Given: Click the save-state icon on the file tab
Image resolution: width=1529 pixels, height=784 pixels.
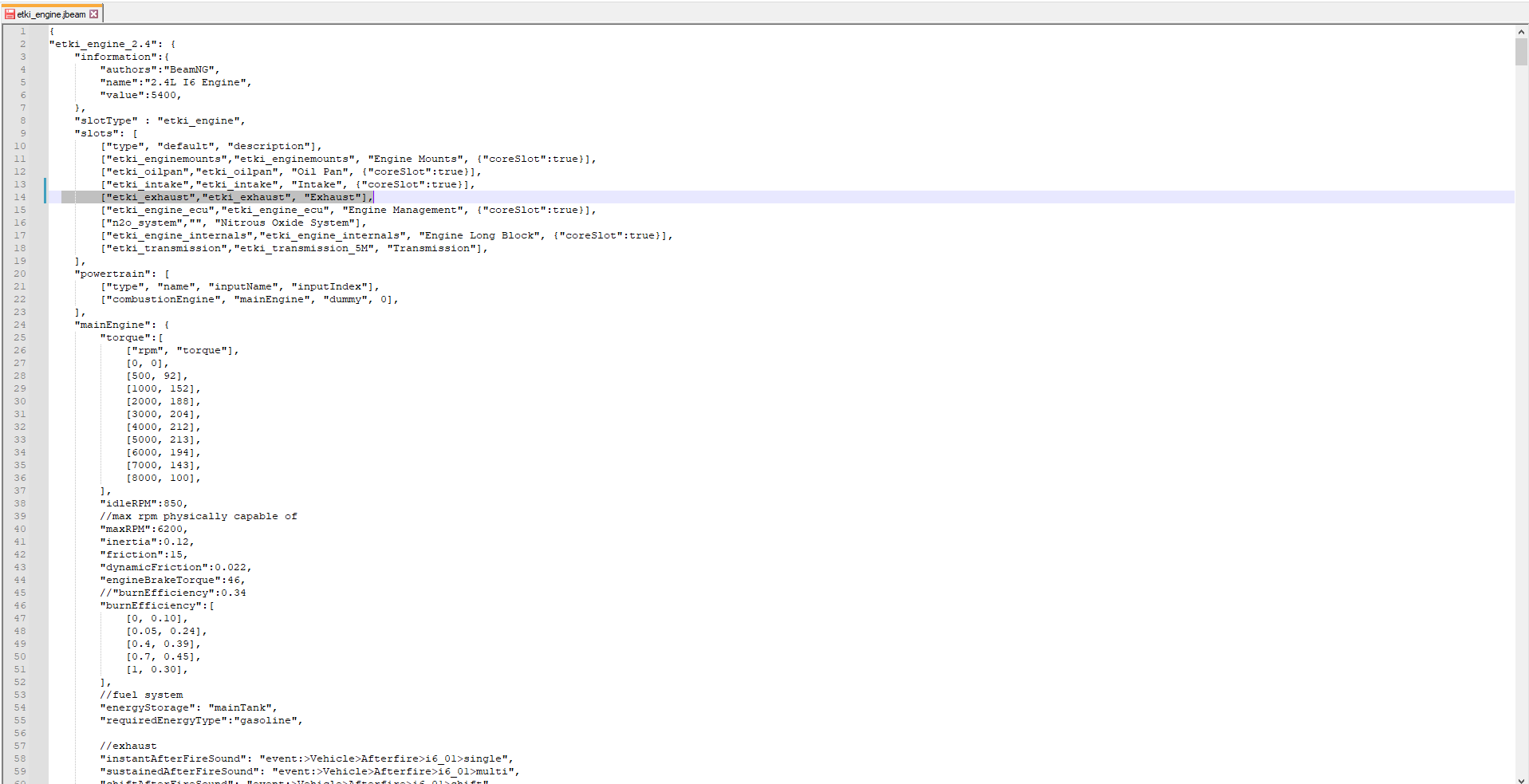Looking at the screenshot, I should [x=10, y=14].
